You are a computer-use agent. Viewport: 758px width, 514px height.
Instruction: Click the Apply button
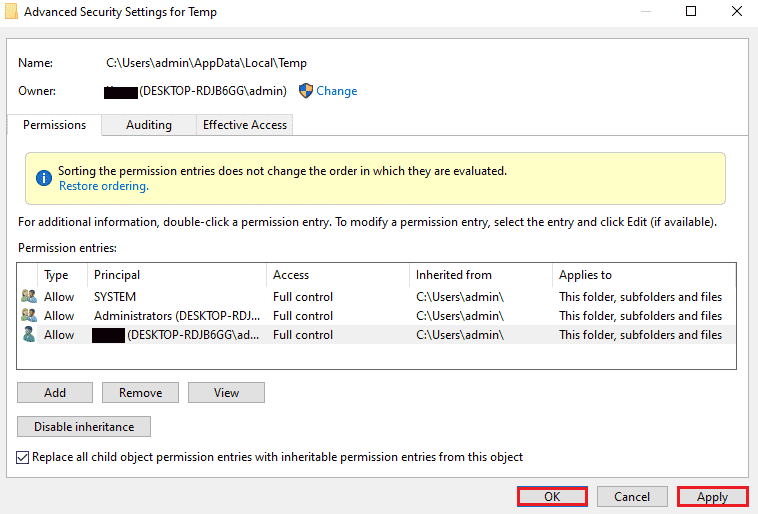coord(712,497)
